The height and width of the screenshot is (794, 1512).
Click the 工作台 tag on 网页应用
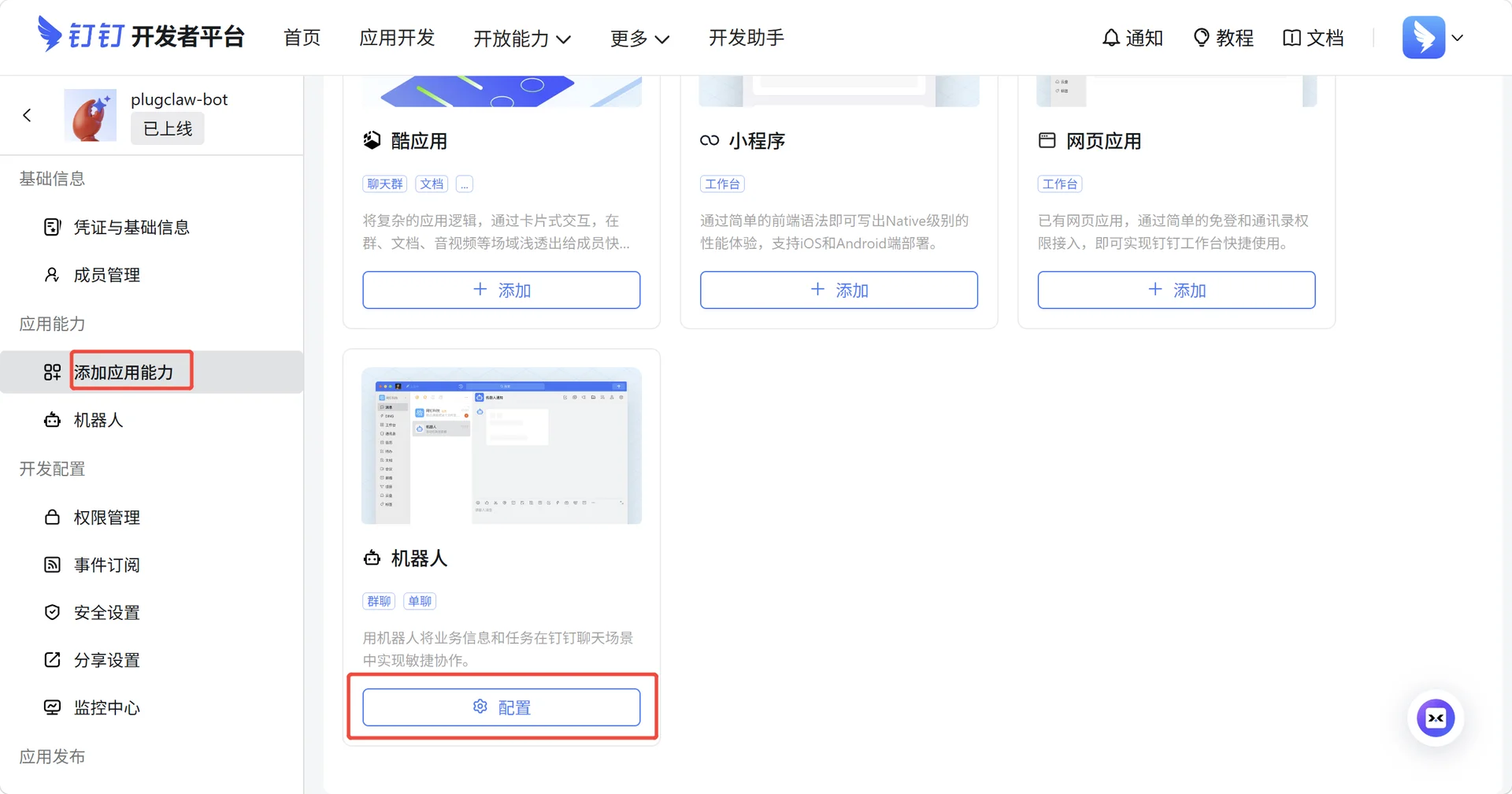click(x=1060, y=184)
